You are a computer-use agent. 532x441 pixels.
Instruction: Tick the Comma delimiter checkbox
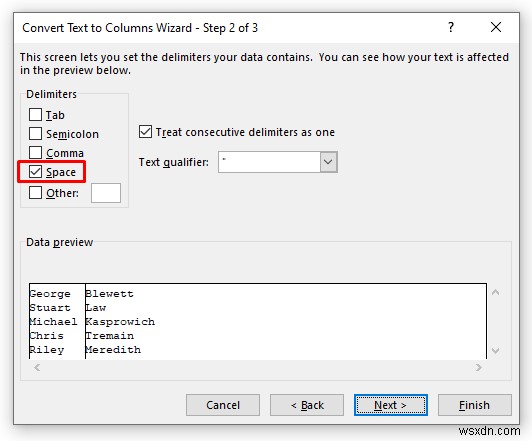tap(35, 153)
